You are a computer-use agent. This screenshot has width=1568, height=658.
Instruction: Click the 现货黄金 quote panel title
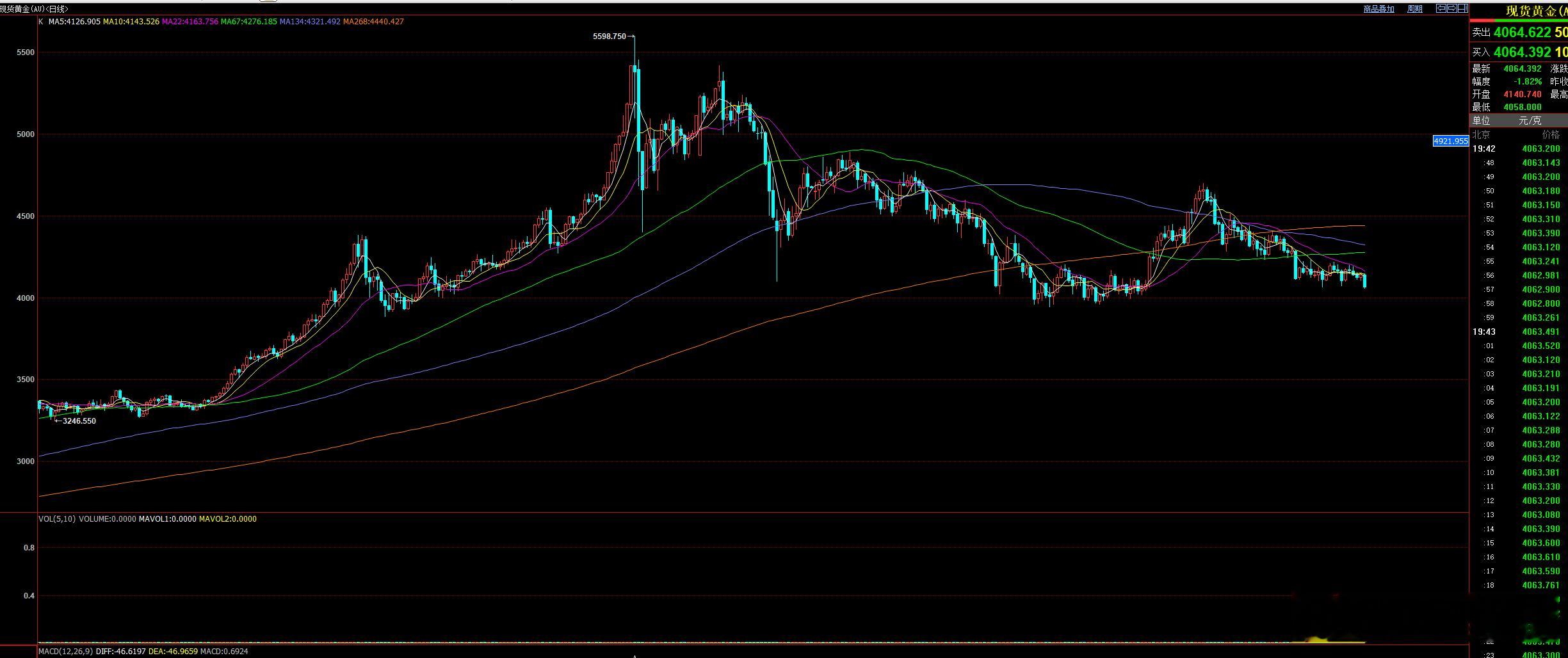pos(1535,10)
